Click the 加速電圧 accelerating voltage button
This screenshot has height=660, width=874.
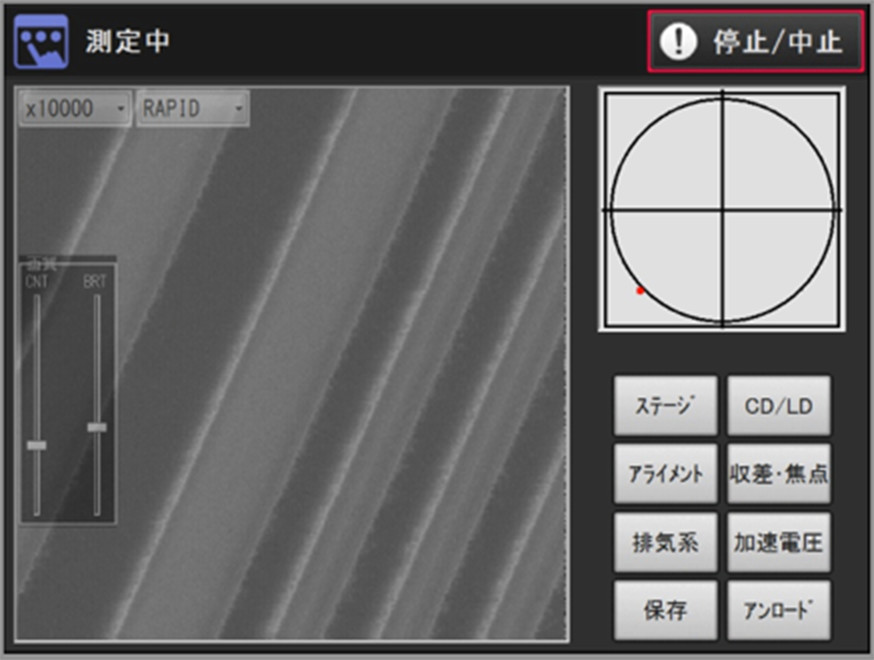click(x=778, y=543)
